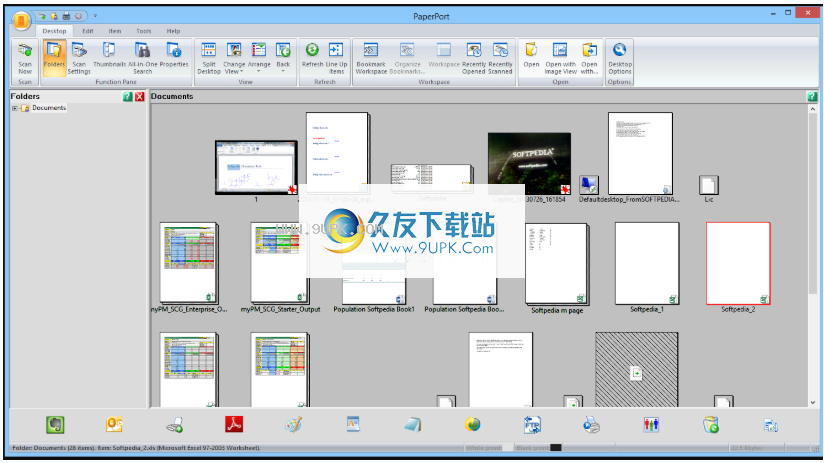Click the print icon in quick access toolbar

(66, 16)
